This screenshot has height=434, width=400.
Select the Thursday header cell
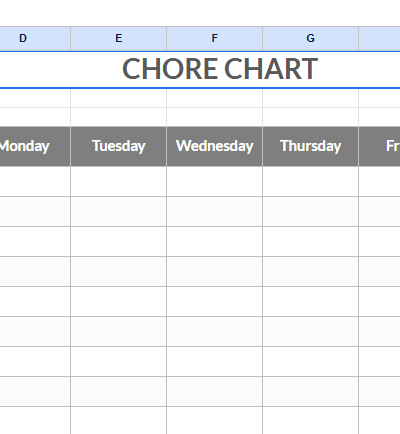pyautogui.click(x=311, y=146)
